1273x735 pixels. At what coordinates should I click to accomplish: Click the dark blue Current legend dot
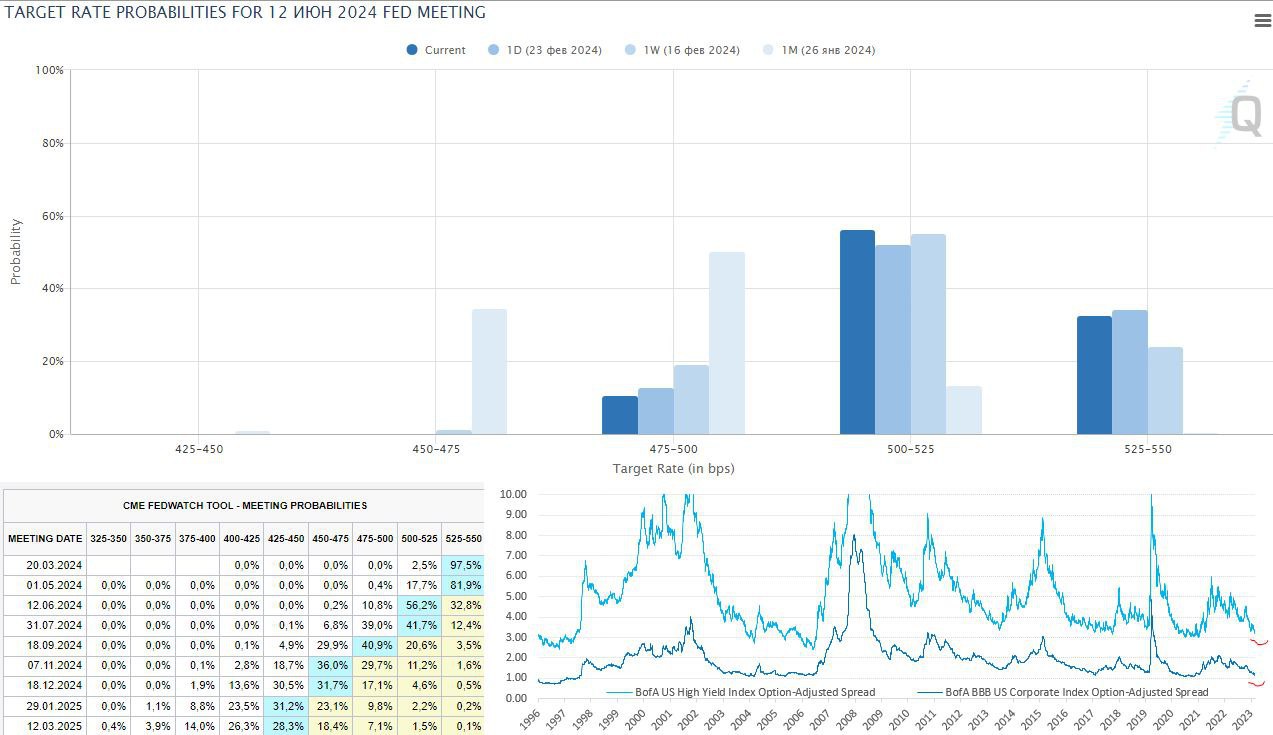[412, 50]
